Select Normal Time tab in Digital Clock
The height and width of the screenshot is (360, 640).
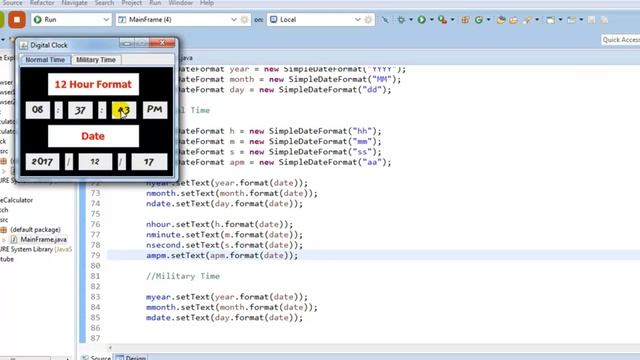pyautogui.click(x=45, y=60)
